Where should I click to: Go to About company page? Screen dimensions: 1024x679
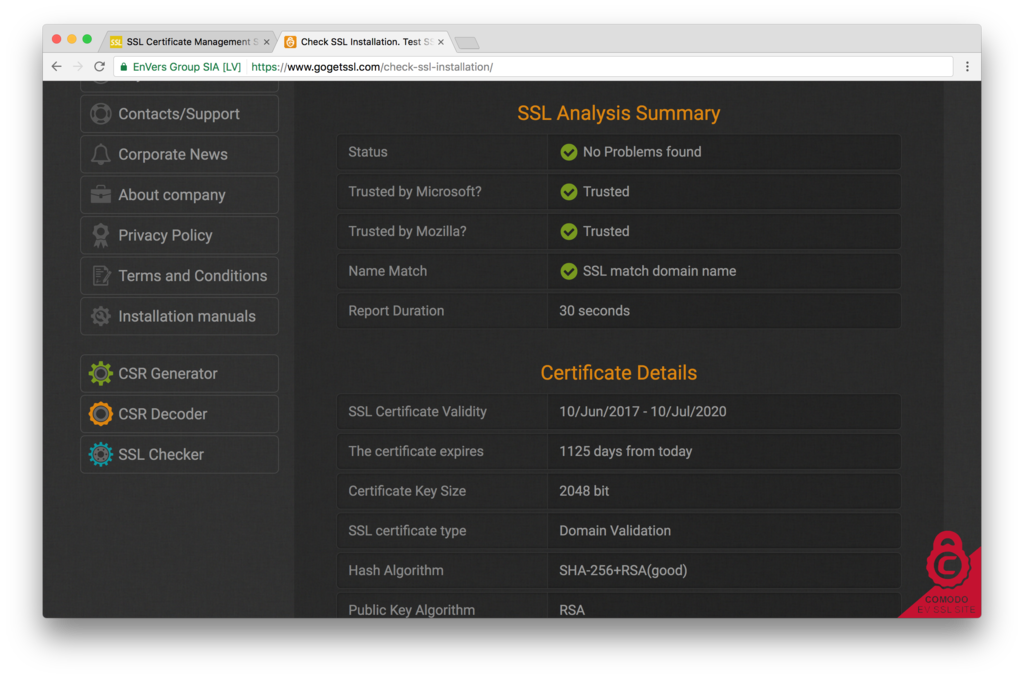pyautogui.click(x=180, y=195)
